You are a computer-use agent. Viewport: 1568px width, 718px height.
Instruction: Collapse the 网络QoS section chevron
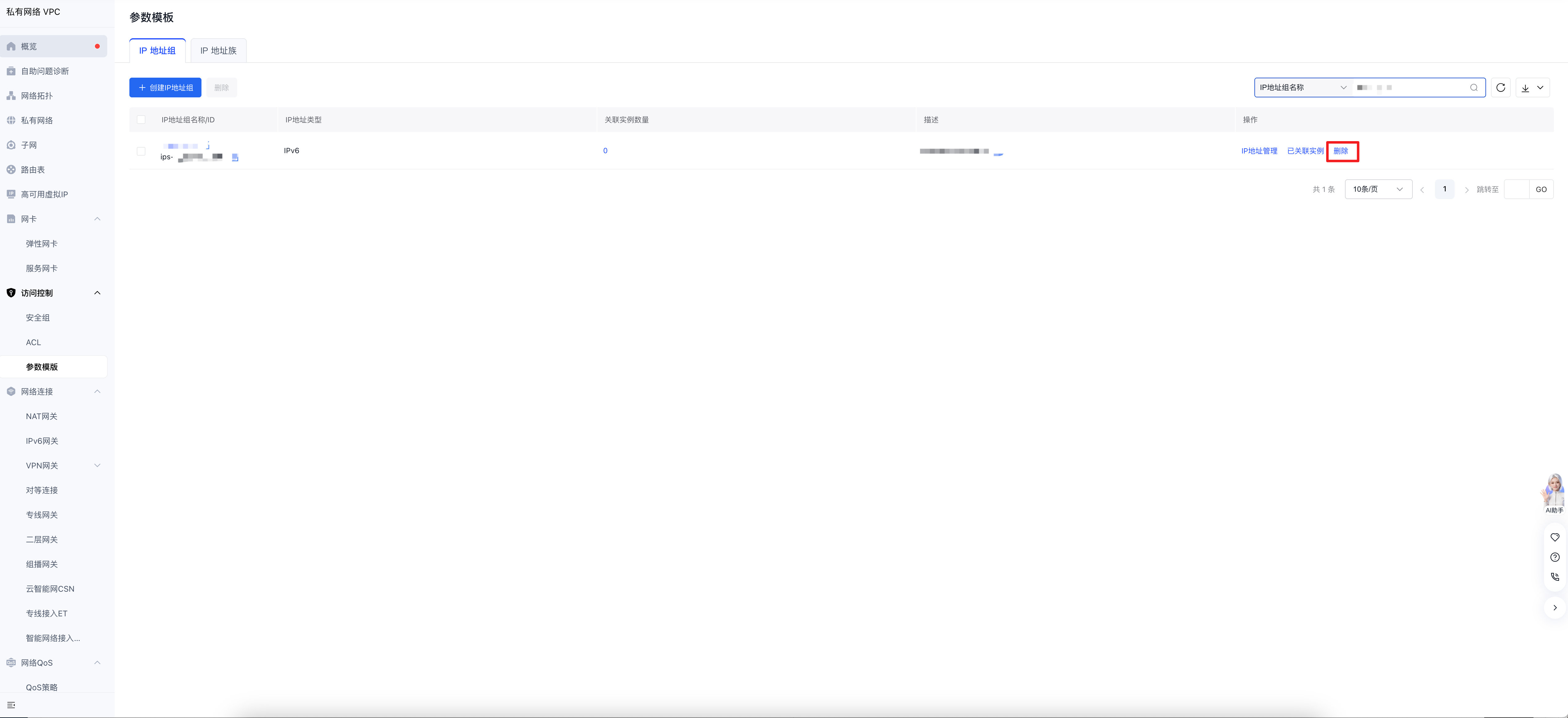(x=97, y=663)
